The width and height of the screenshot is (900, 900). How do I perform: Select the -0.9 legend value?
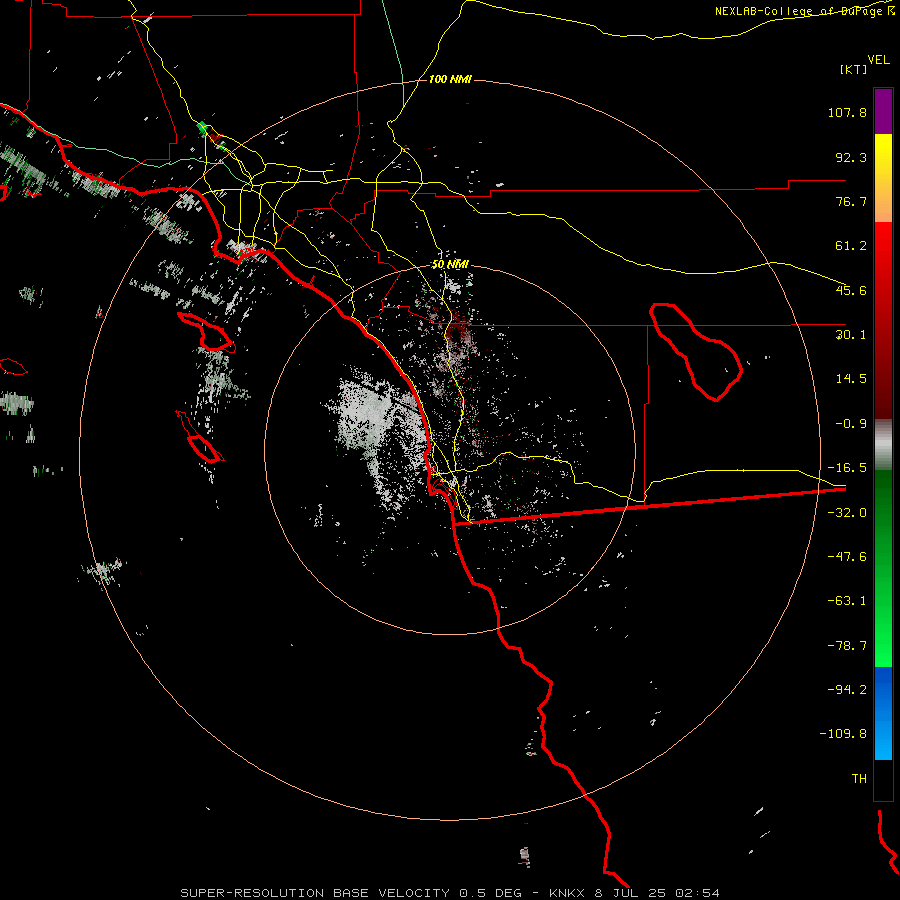[x=851, y=424]
